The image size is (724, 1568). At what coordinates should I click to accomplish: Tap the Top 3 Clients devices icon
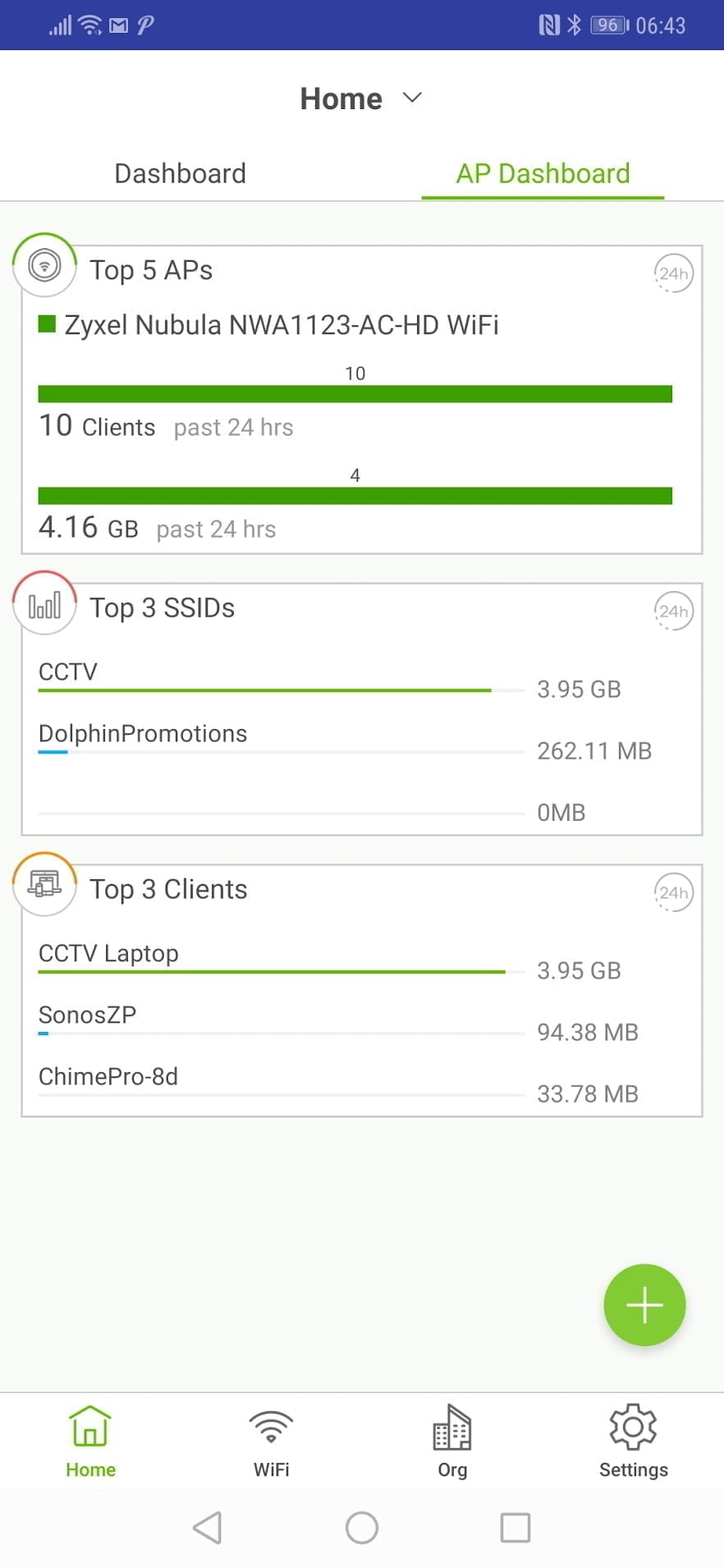(x=44, y=885)
